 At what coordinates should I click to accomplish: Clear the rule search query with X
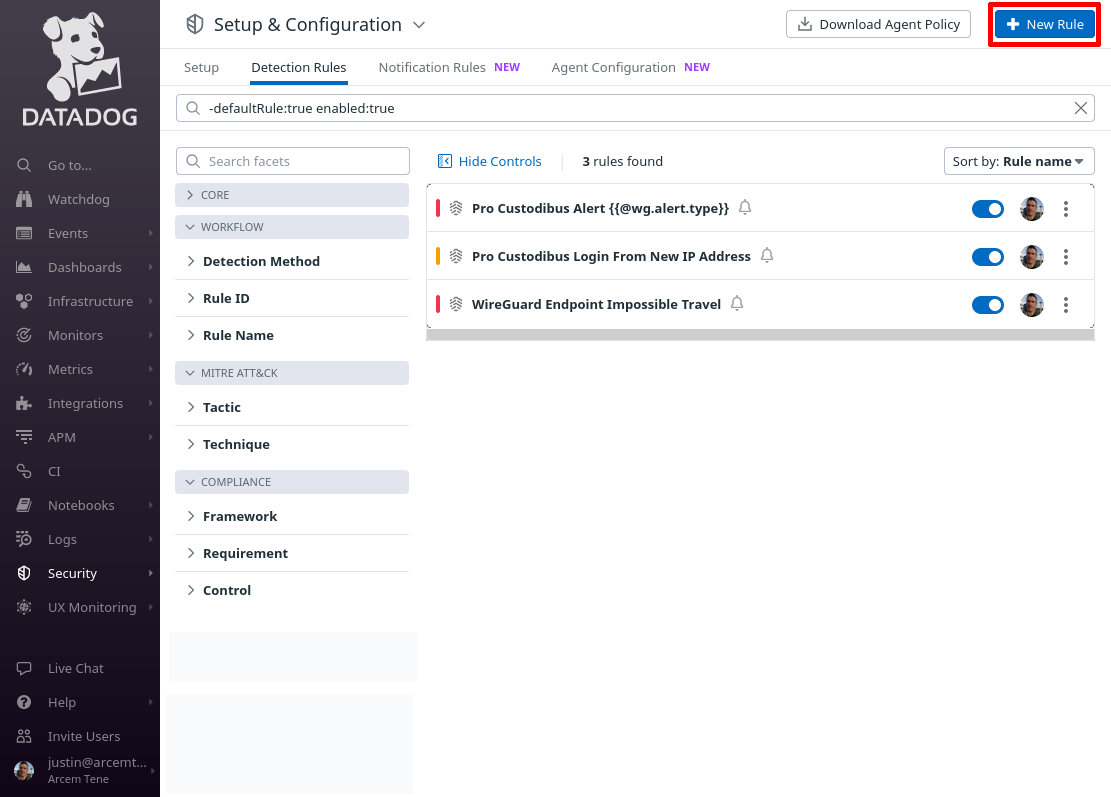1081,108
